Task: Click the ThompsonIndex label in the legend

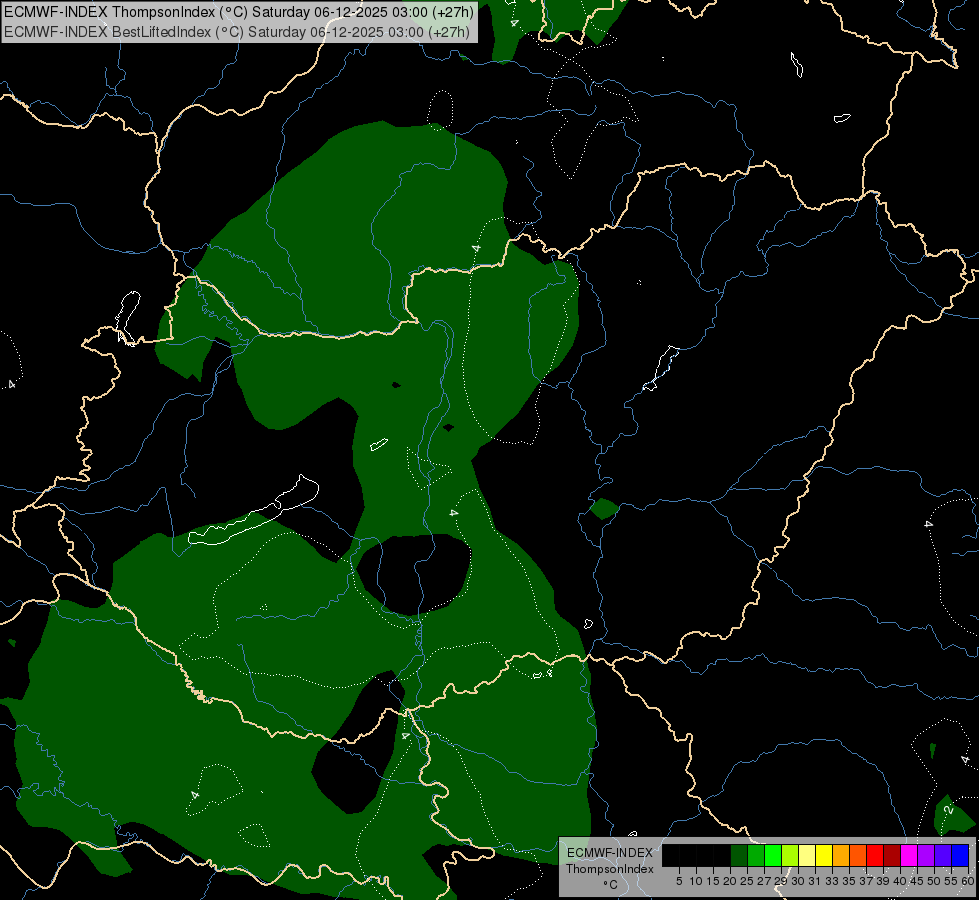Action: (x=610, y=869)
